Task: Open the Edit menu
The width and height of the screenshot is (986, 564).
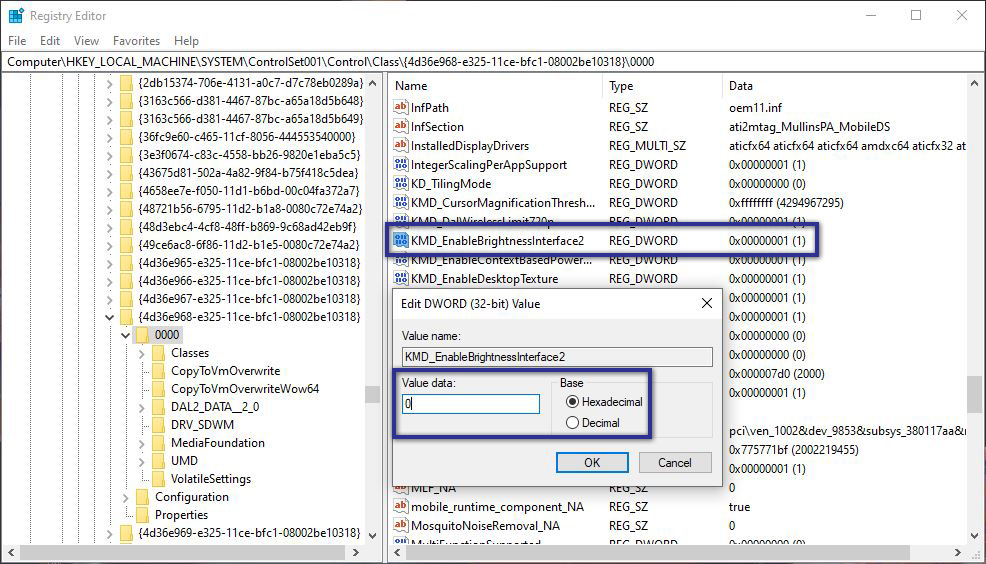Action: click(50, 41)
